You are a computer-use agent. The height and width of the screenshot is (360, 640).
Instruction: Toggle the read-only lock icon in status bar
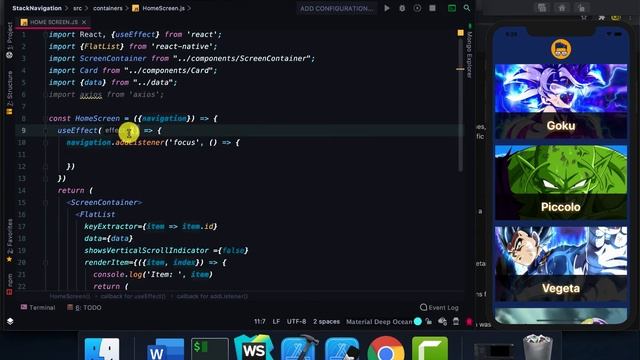[x=429, y=322]
